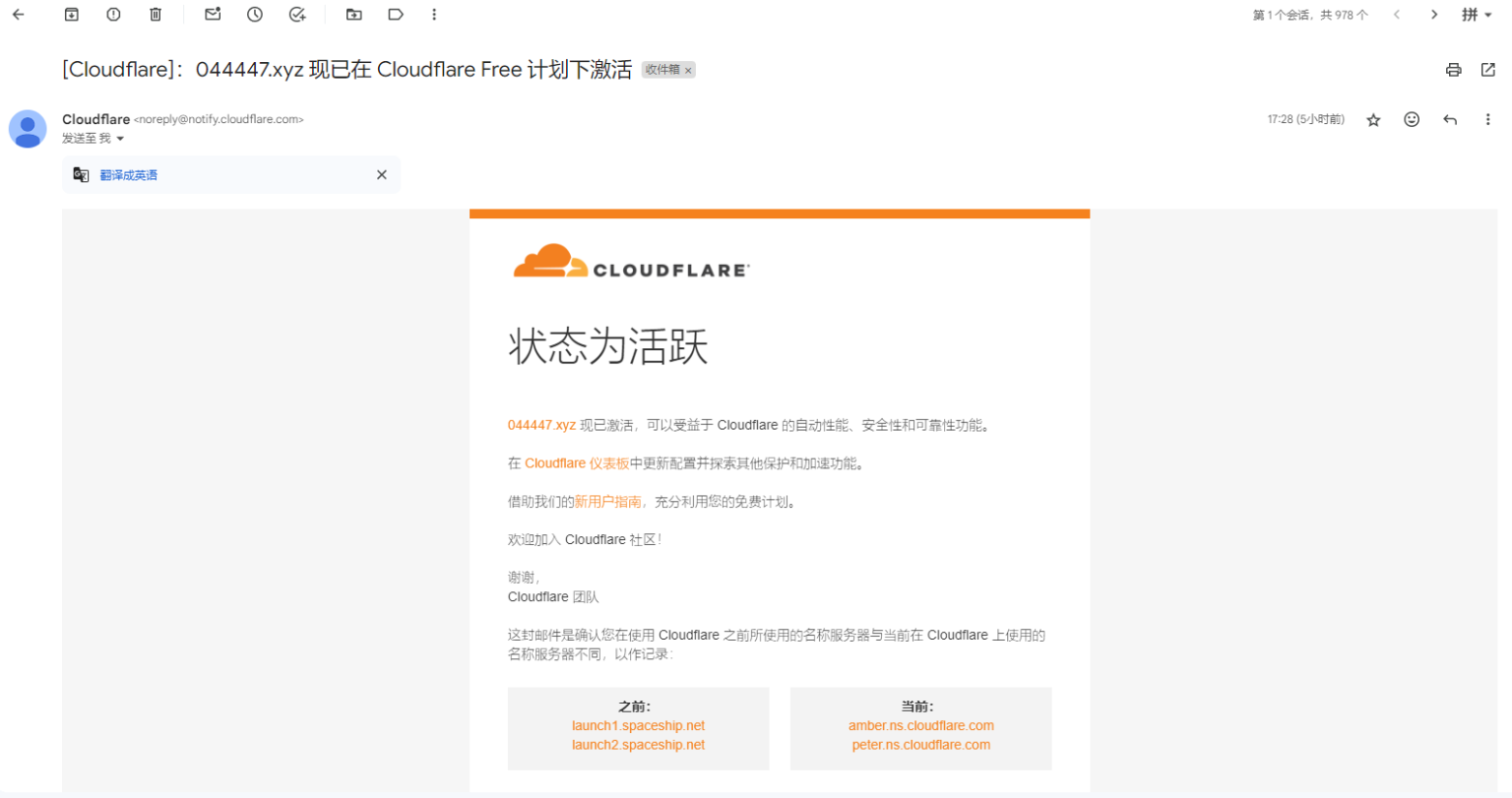Print the Cloudflare email

(x=1452, y=69)
